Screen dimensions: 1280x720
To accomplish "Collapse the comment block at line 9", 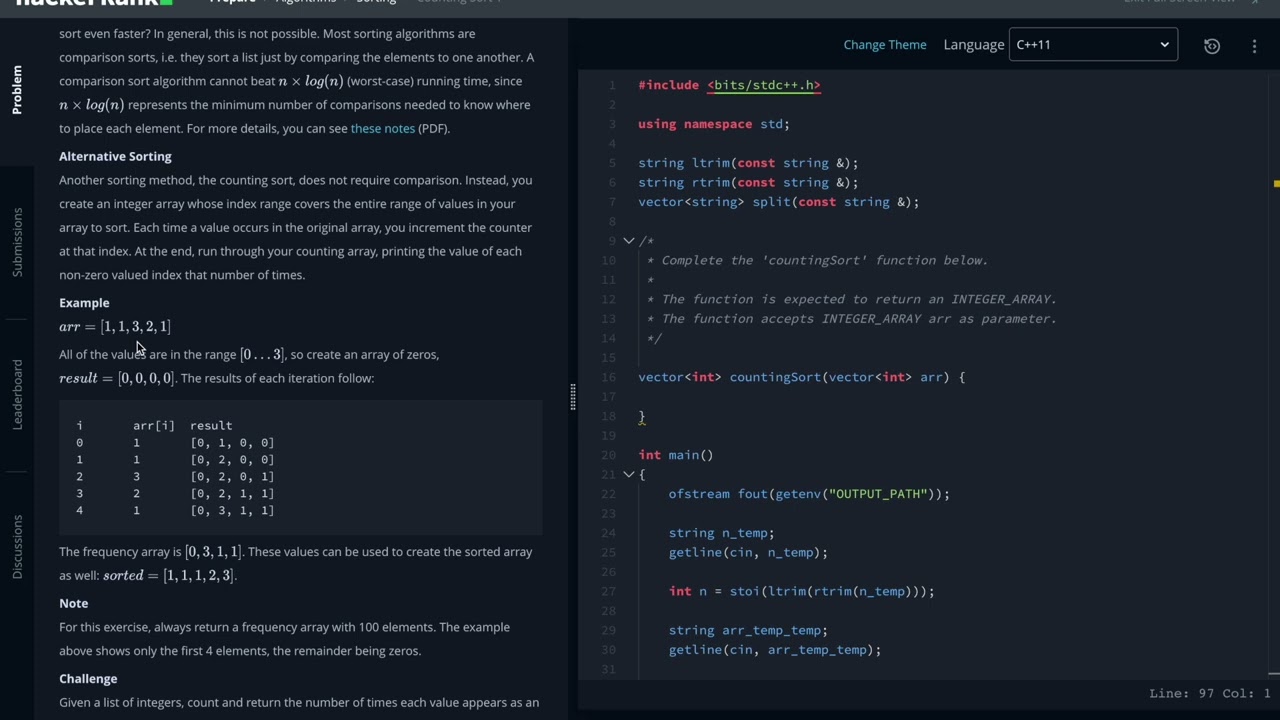I will click(628, 241).
